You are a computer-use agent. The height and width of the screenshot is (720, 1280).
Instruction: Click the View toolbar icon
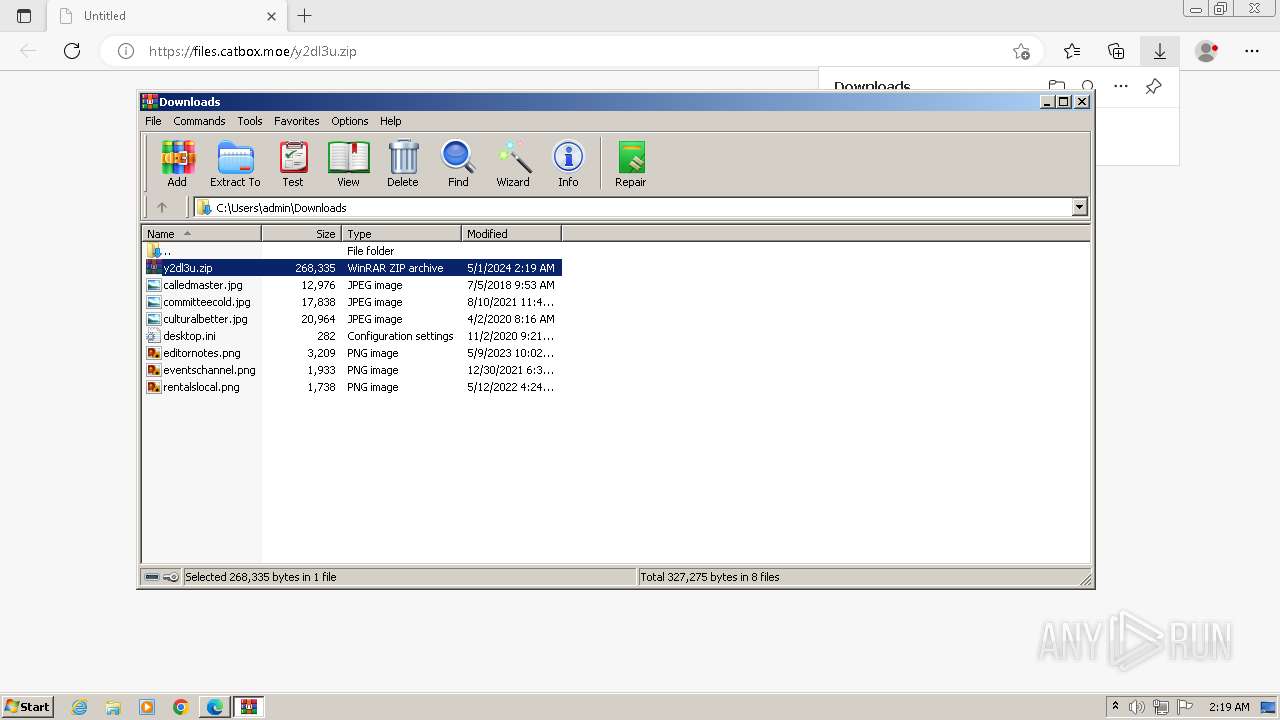(348, 164)
